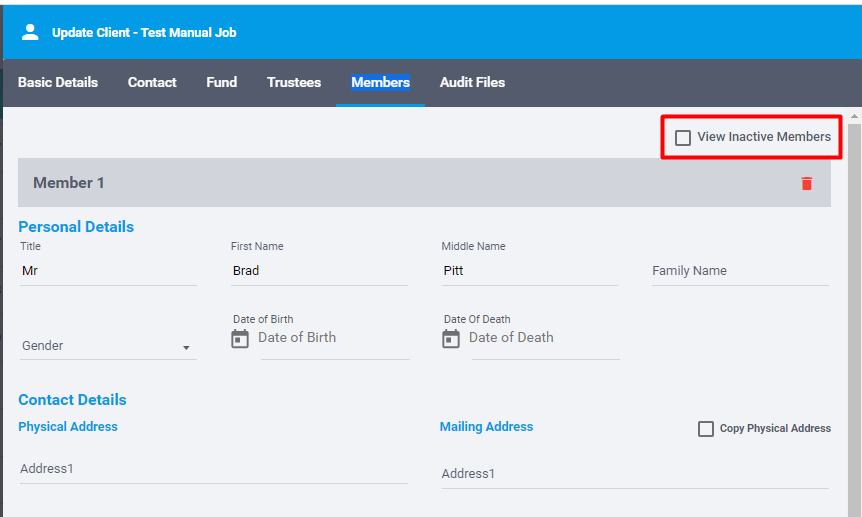This screenshot has height=517, width=862.
Task: Open the Contact tab
Action: (x=152, y=82)
